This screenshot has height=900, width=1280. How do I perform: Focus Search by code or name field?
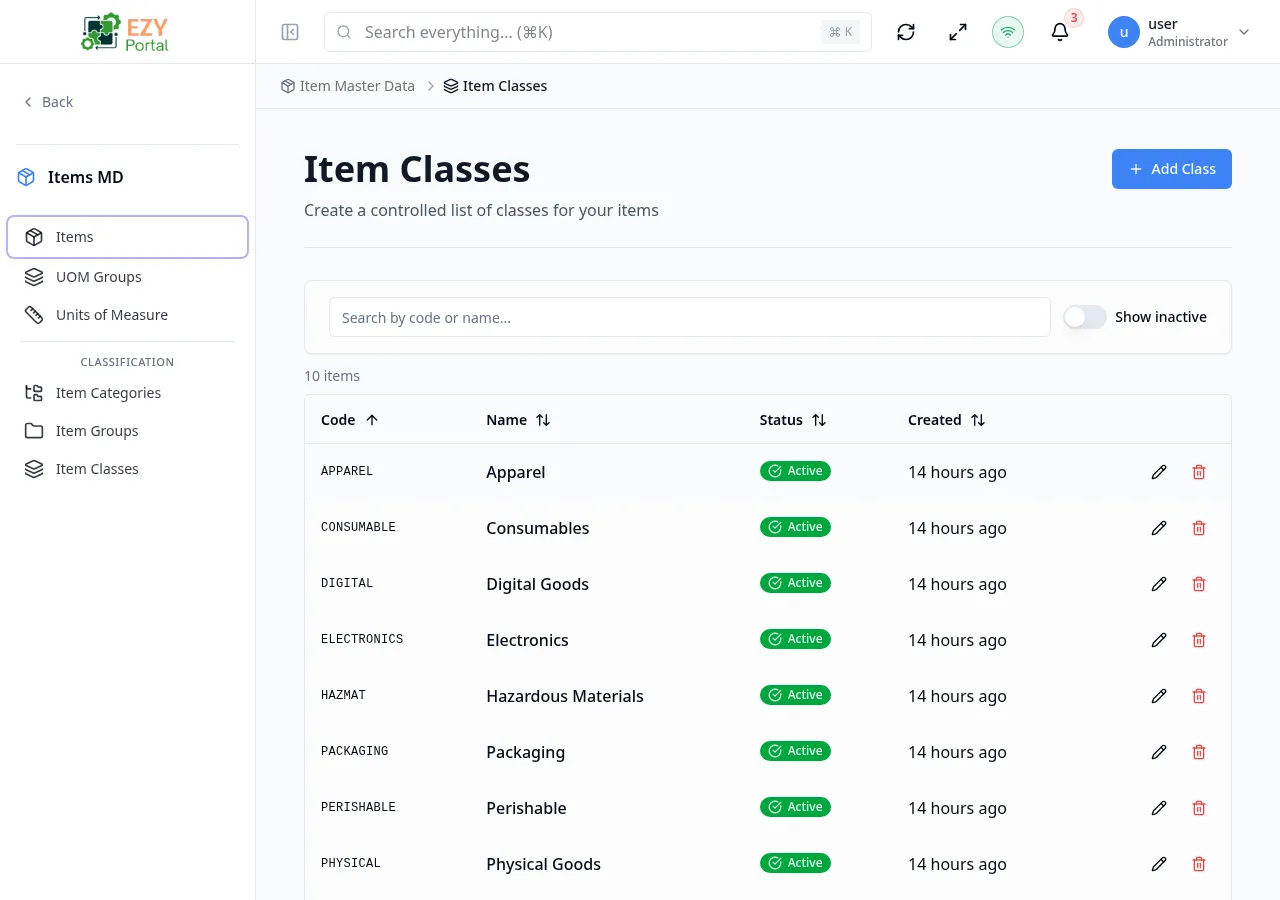(x=690, y=317)
